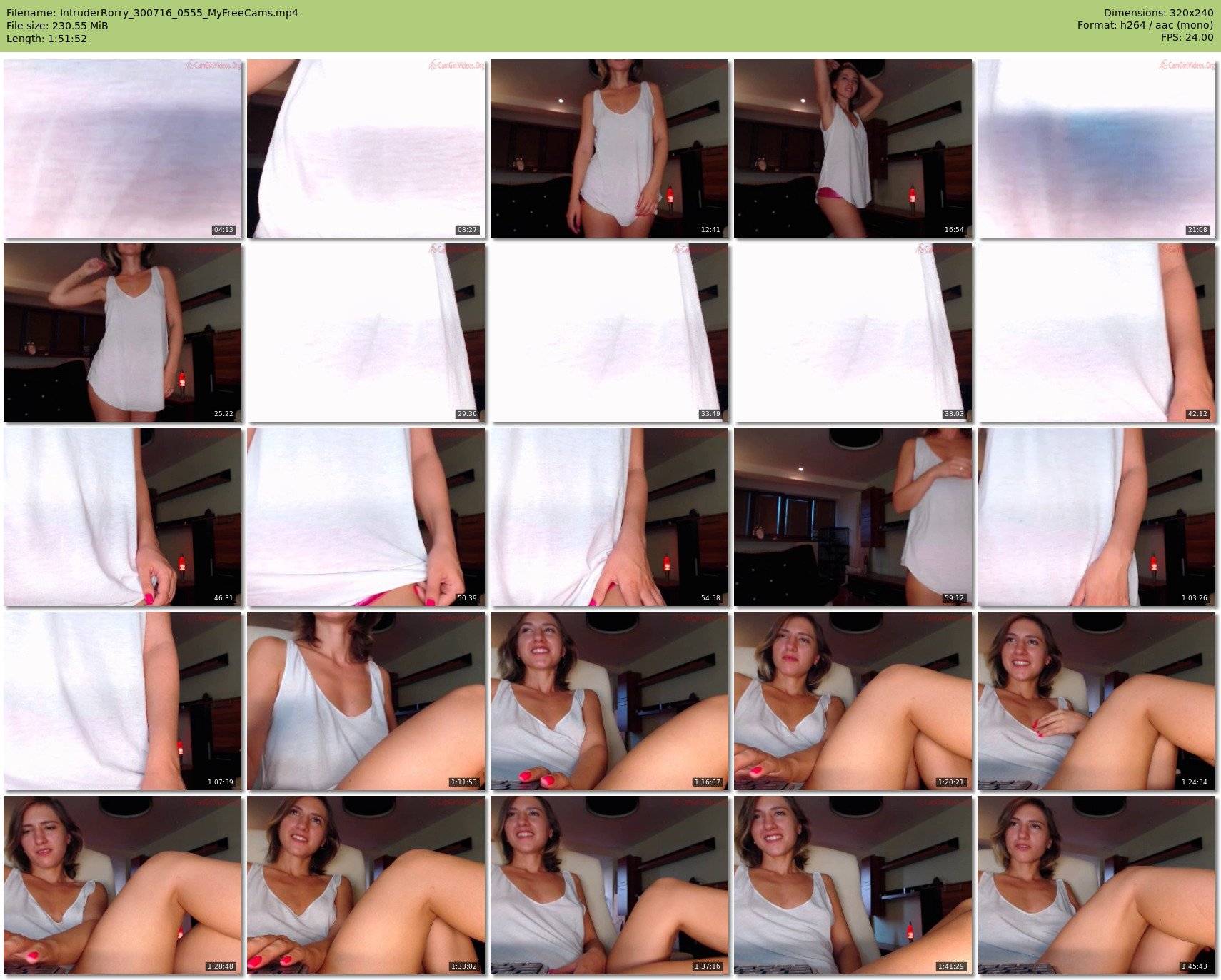Click the 1:03:26 timestamp label
The height and width of the screenshot is (980, 1221).
tap(1194, 598)
